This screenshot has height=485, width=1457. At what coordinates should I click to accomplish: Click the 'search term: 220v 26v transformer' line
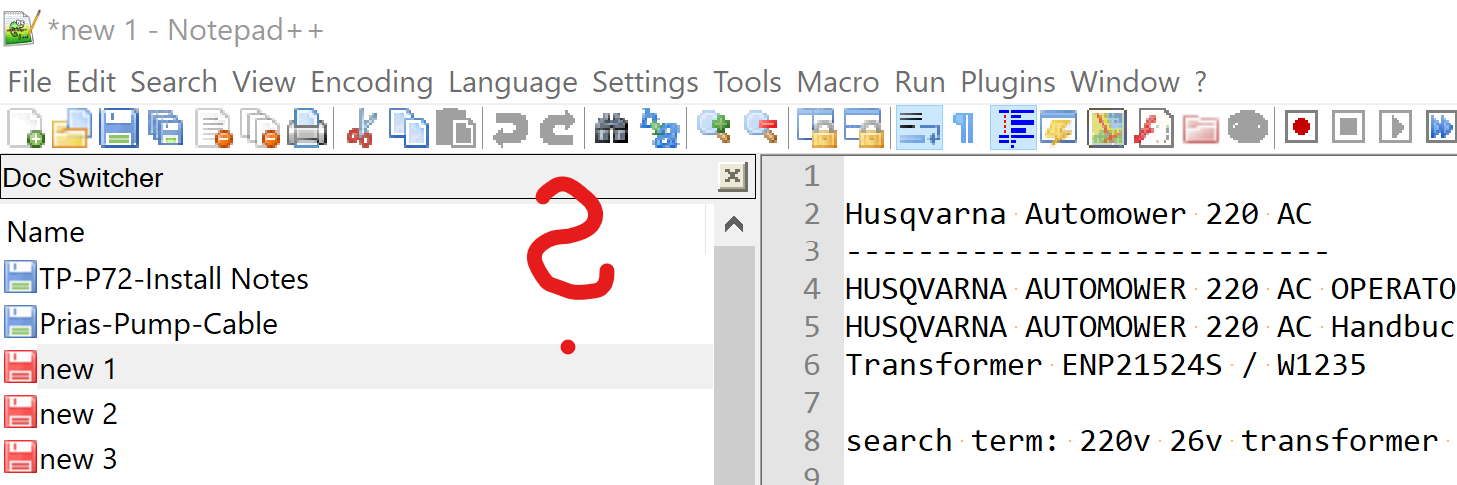(x=1142, y=441)
